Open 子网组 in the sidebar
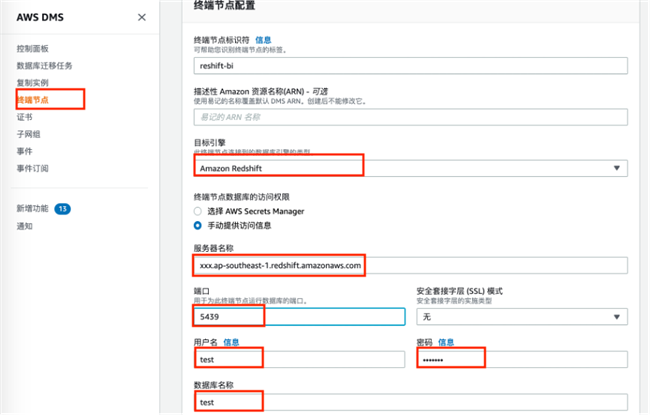 pos(29,134)
